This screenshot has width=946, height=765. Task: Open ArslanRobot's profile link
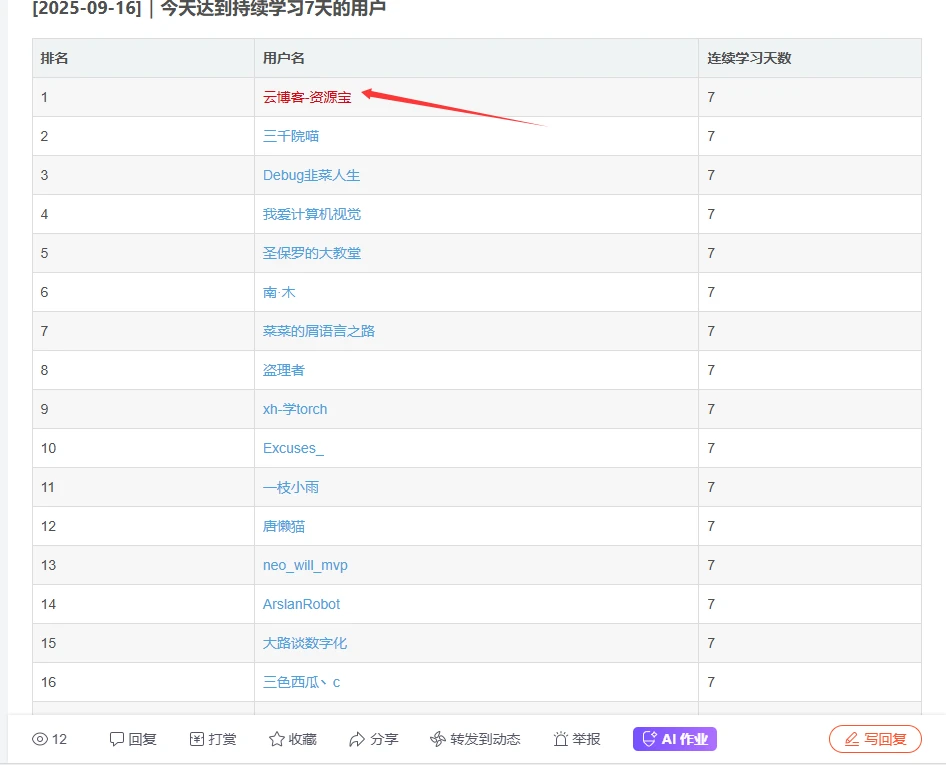(301, 604)
